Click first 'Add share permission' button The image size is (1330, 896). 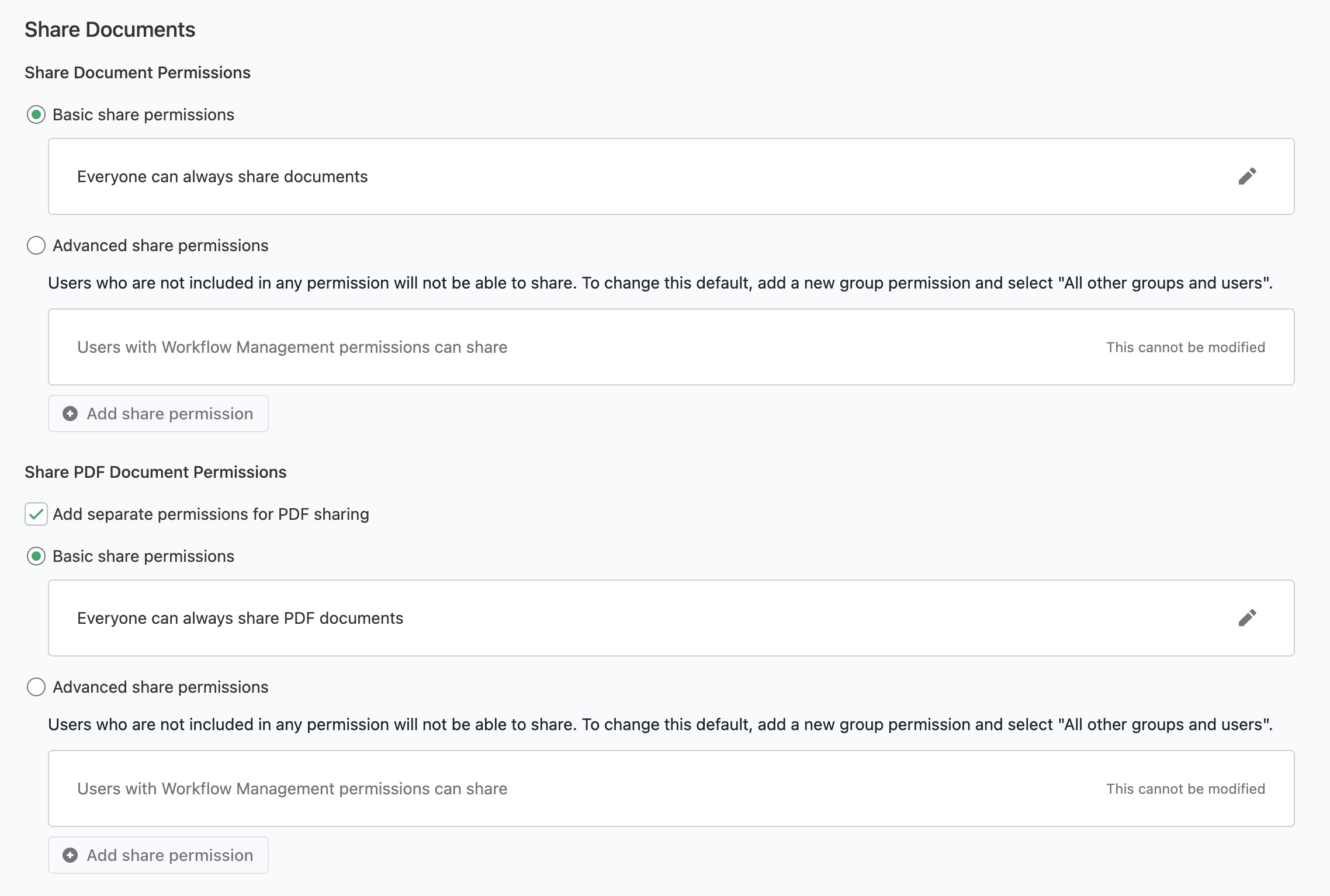(x=158, y=414)
